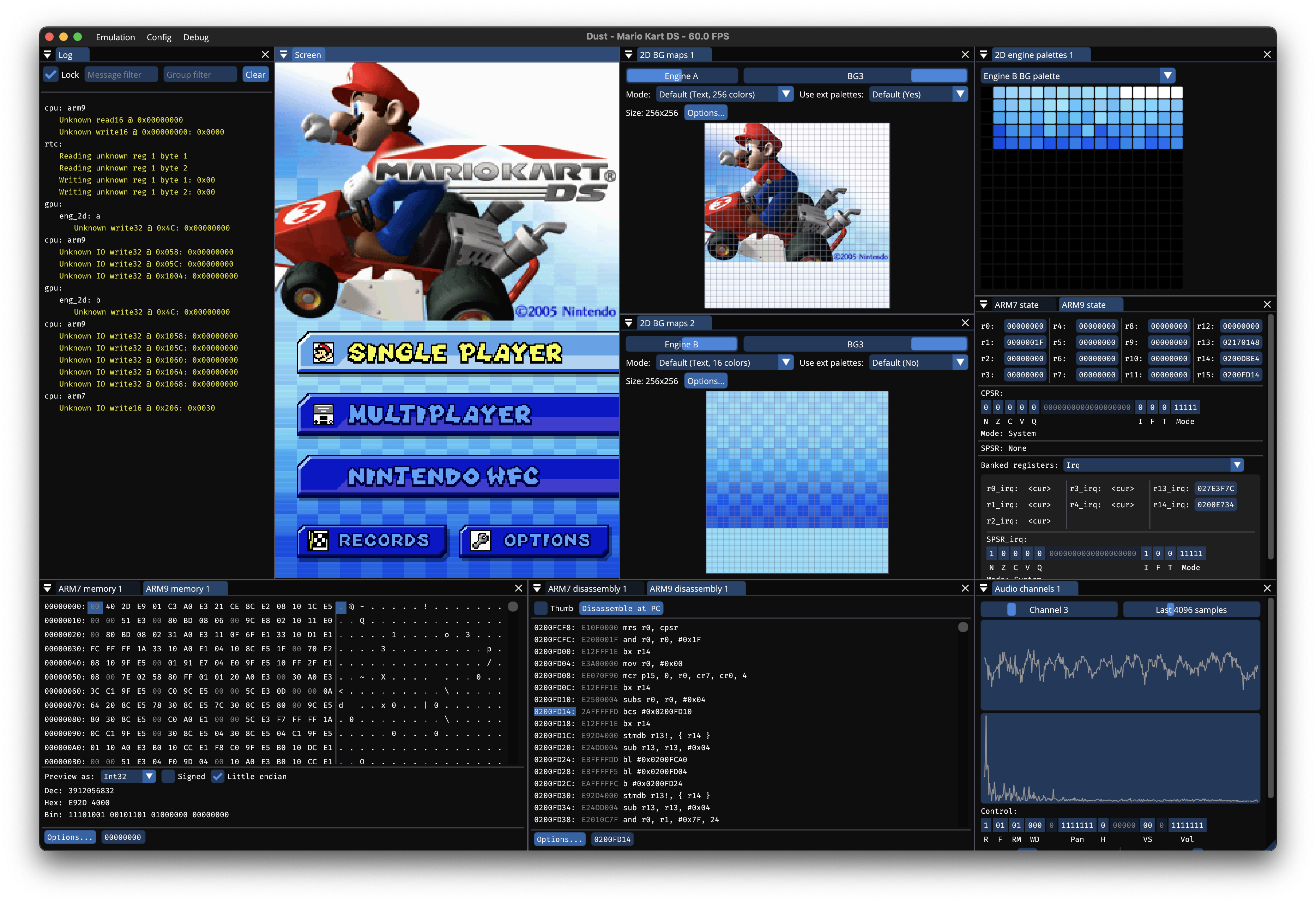Collapse the Log panel triangle icon
Viewport: 1316px width, 903px height.
point(48,55)
